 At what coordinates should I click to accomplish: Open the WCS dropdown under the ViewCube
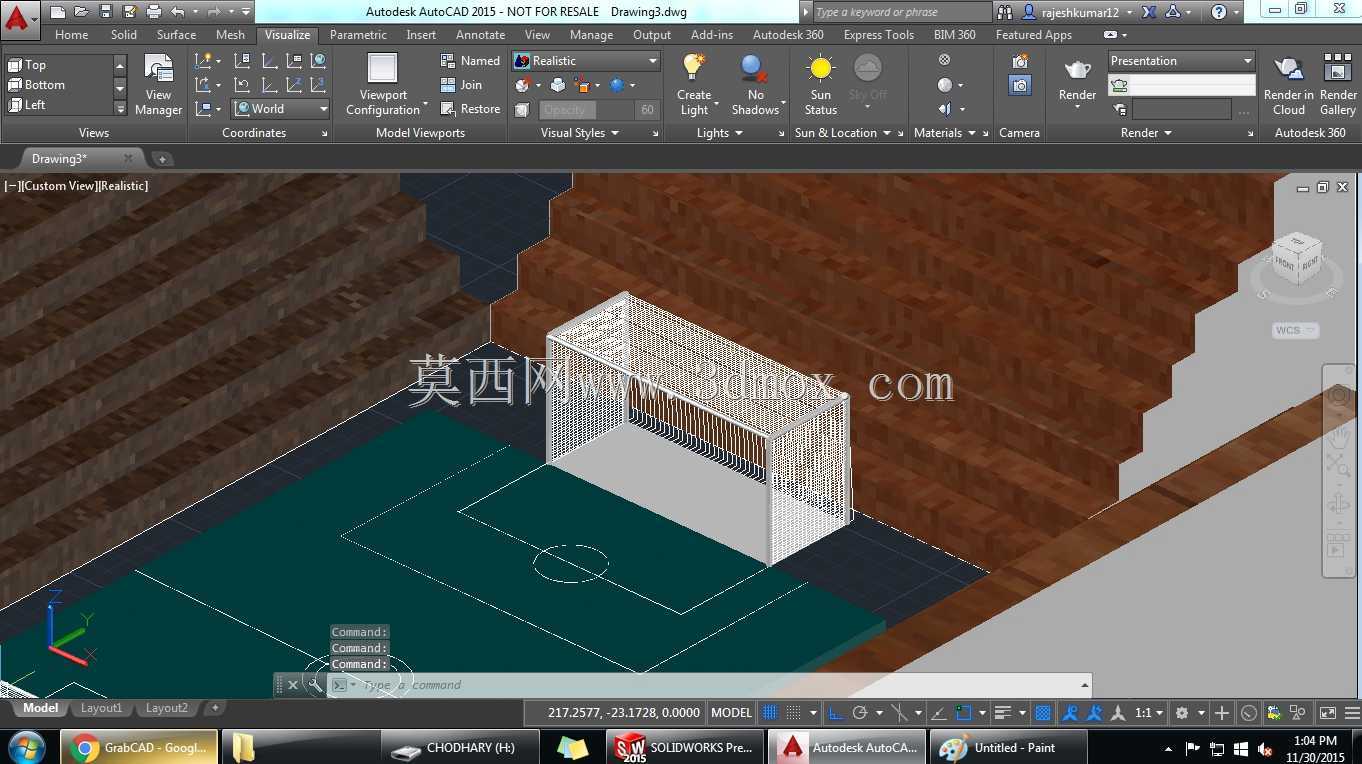[x=1296, y=331]
